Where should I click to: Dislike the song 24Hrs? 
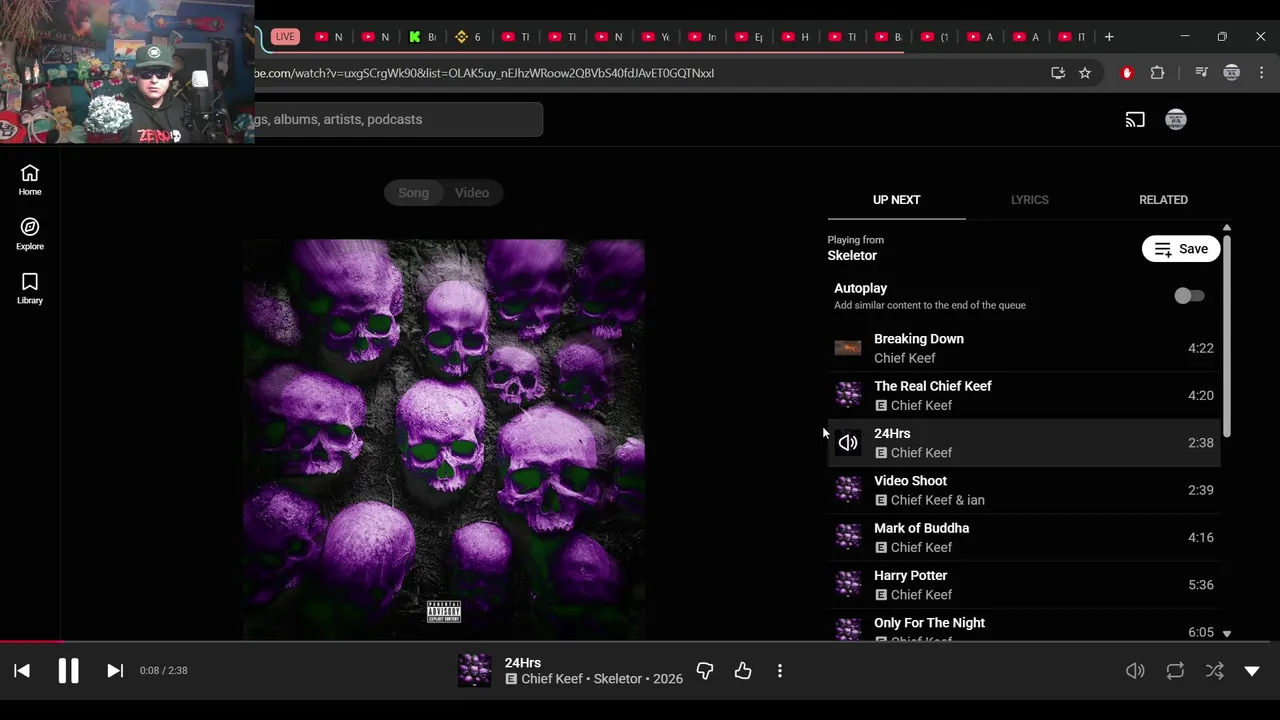pyautogui.click(x=705, y=671)
